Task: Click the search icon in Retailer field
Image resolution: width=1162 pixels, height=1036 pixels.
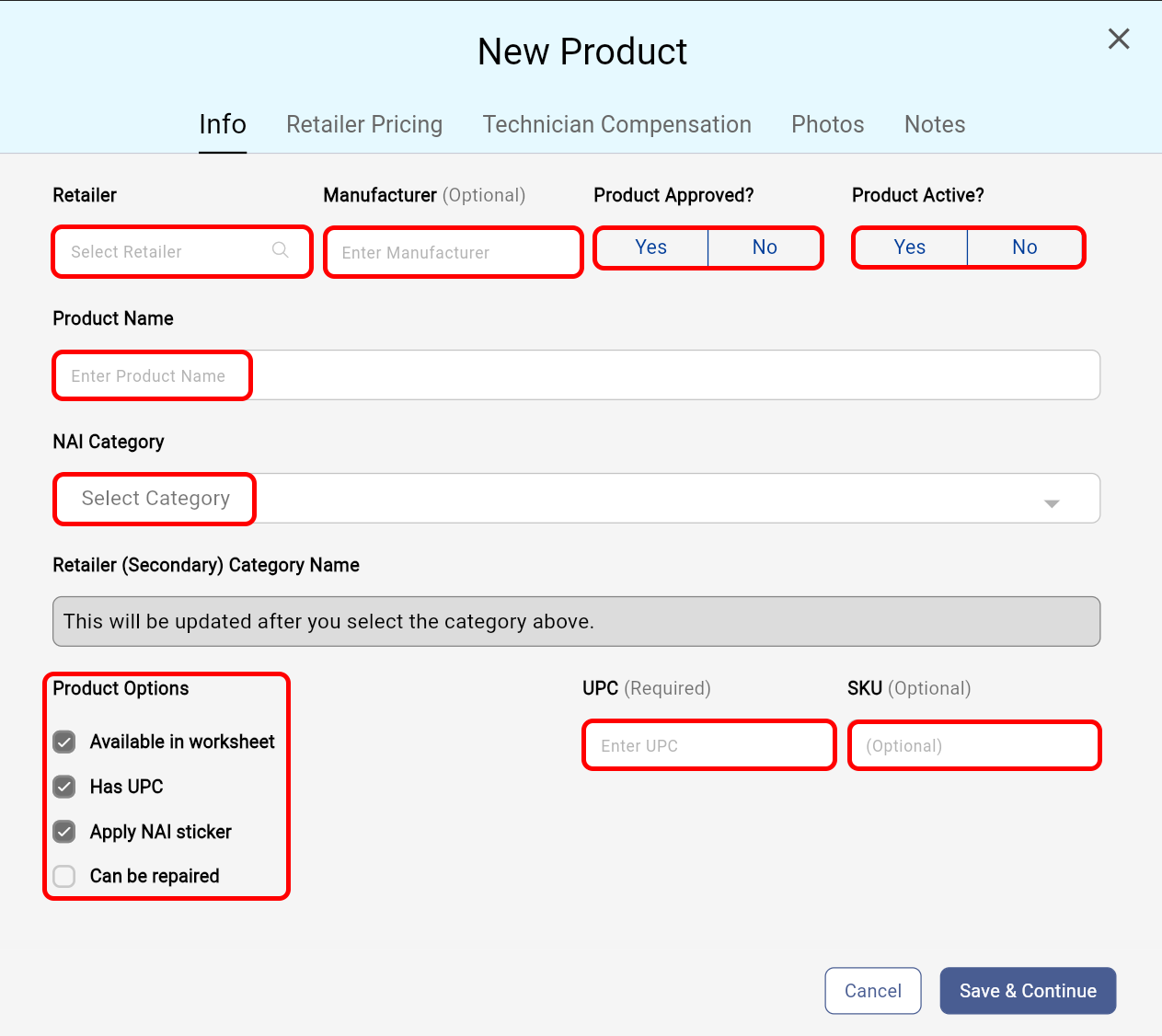Action: [x=281, y=250]
